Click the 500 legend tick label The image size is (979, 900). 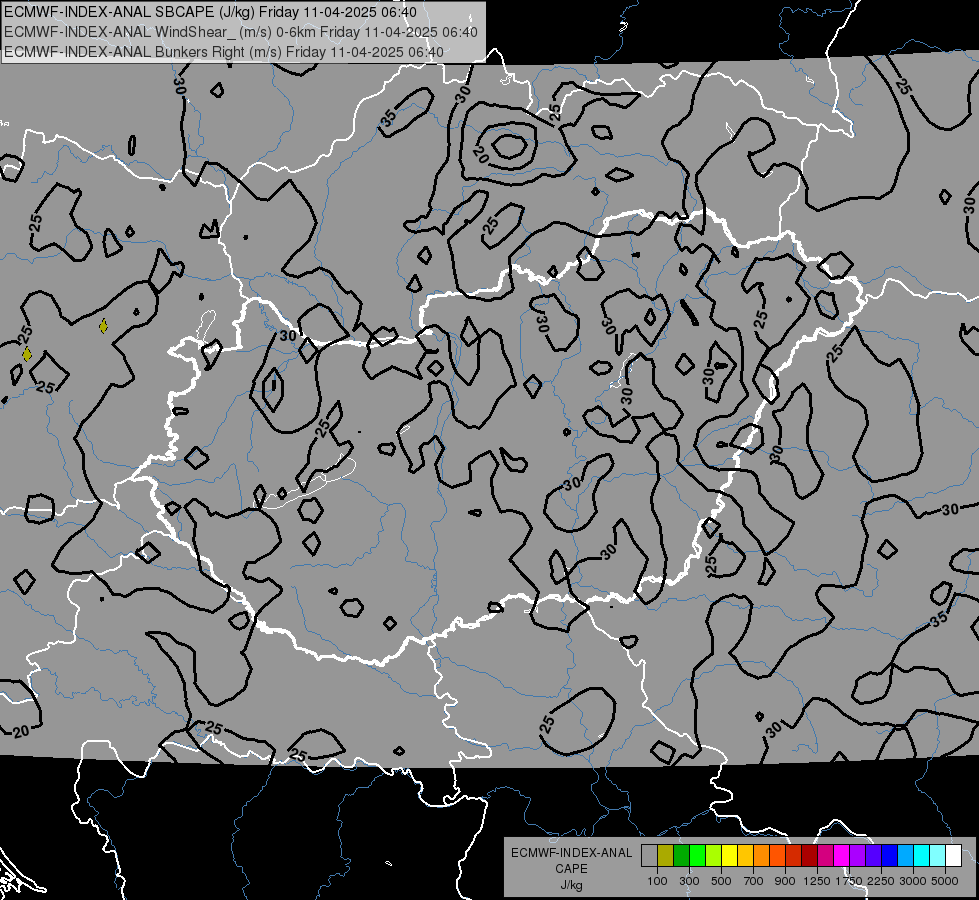coord(721,881)
